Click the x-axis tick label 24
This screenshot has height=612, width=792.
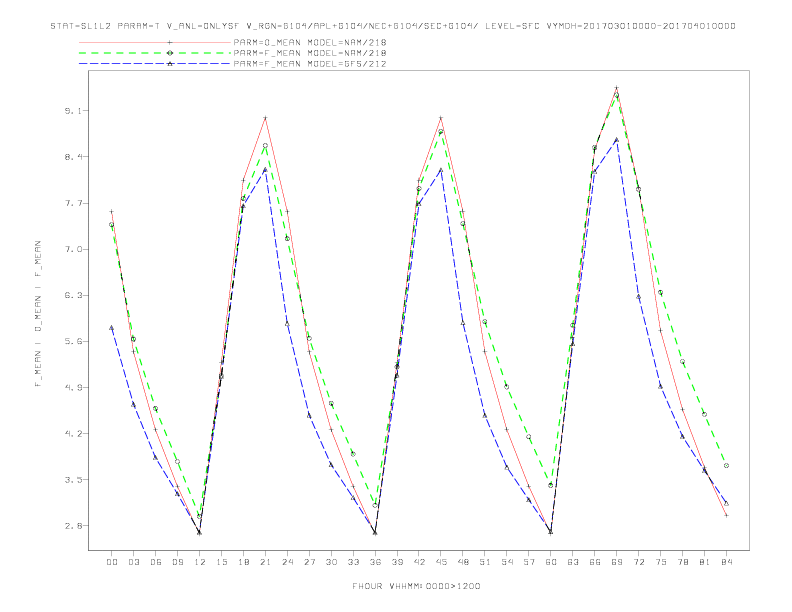coord(287,562)
